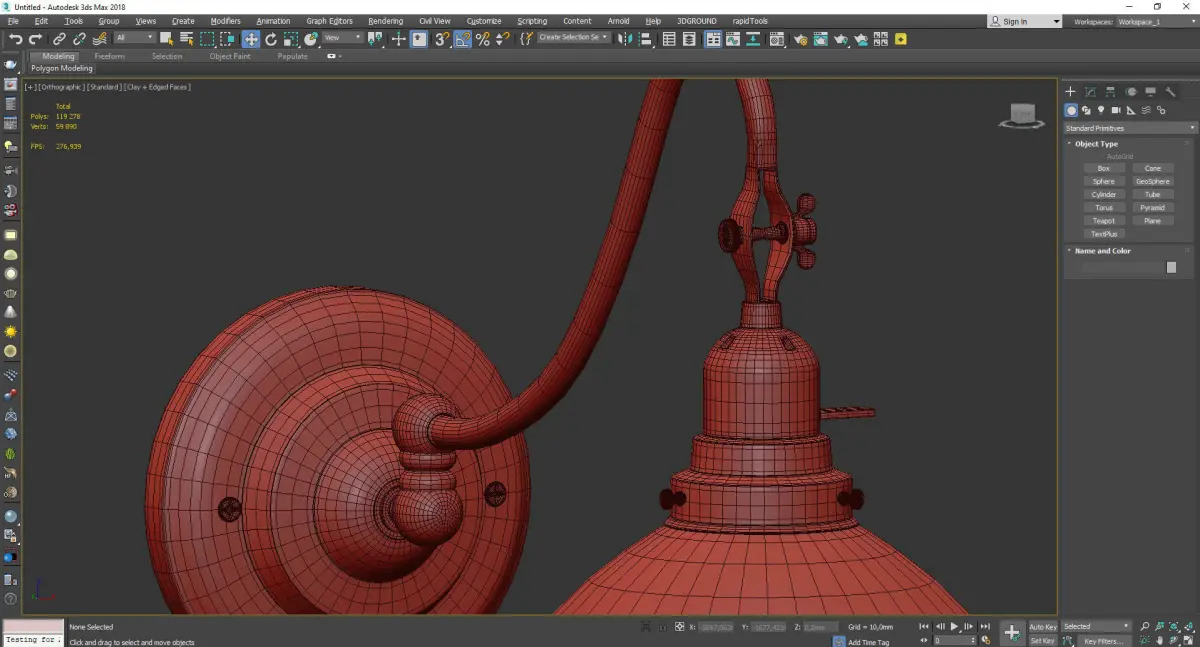Activate the Select and Rotate tool
The image size is (1200, 647).
[270, 39]
